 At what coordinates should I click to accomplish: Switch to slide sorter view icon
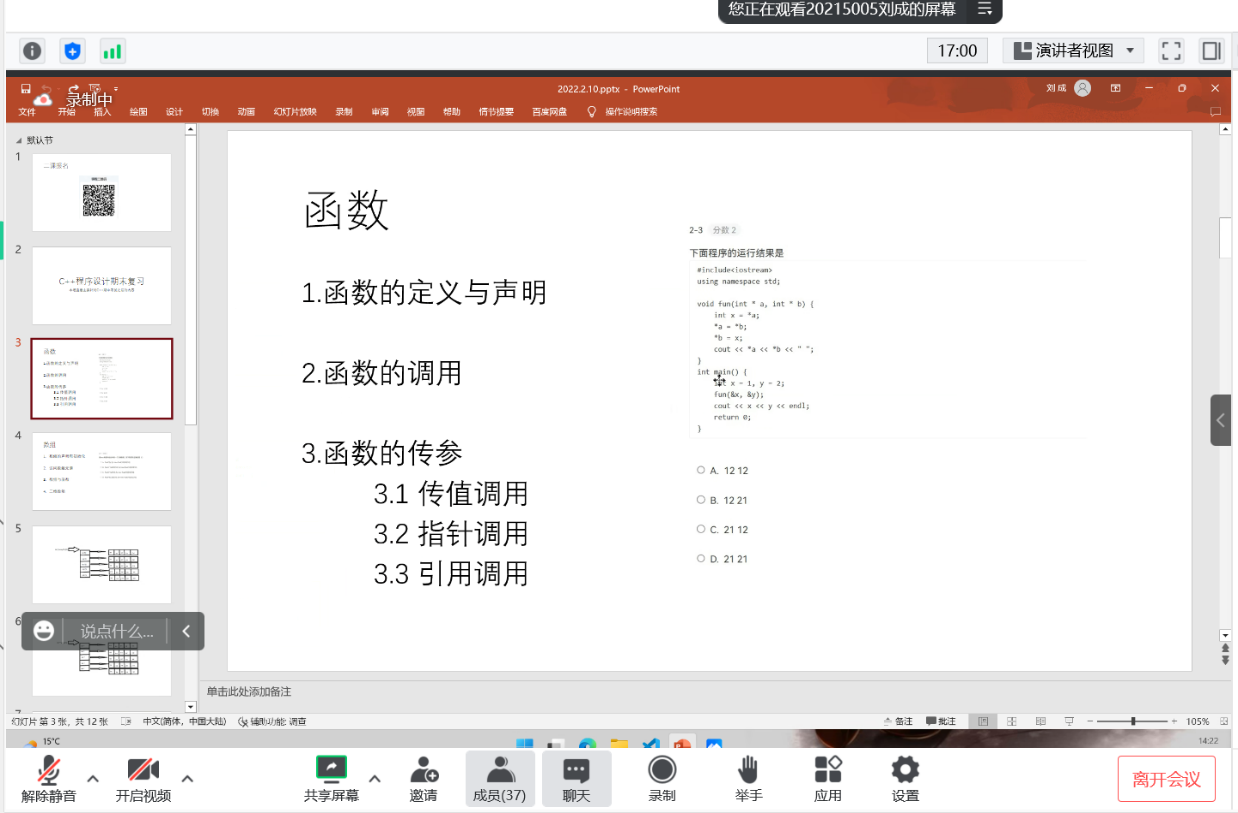click(x=1012, y=721)
